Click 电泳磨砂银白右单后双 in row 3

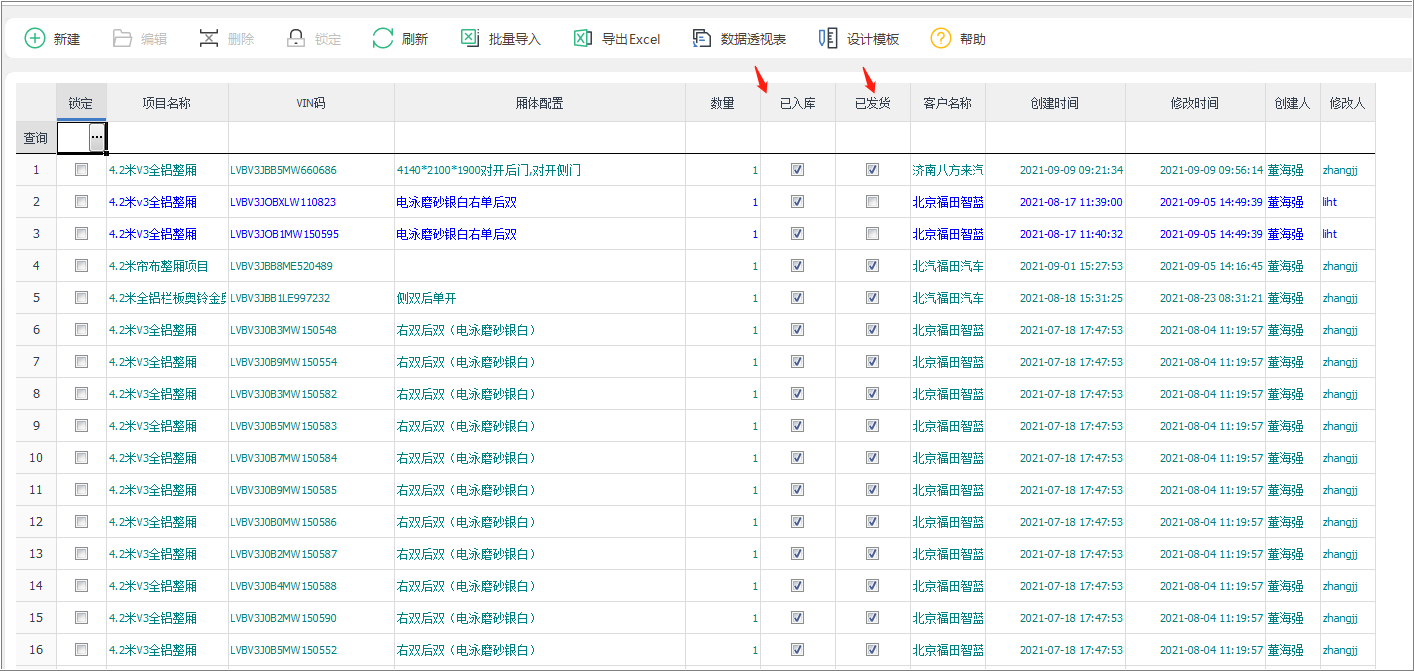pyautogui.click(x=457, y=234)
